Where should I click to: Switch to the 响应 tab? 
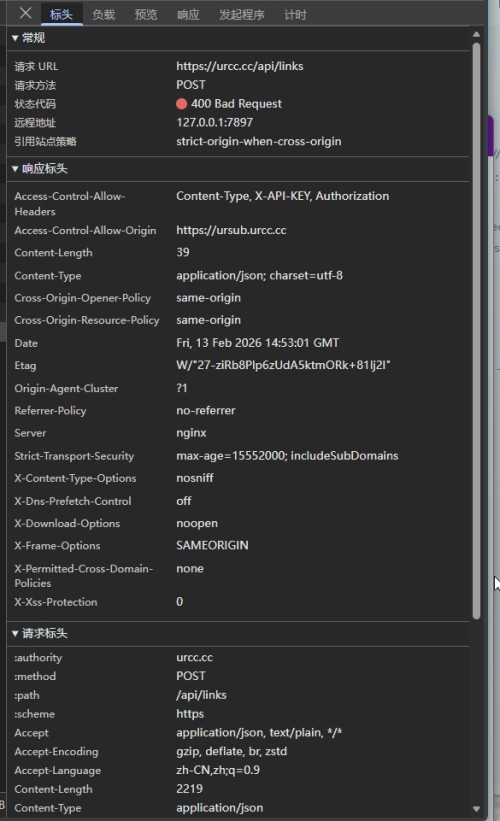click(x=188, y=15)
